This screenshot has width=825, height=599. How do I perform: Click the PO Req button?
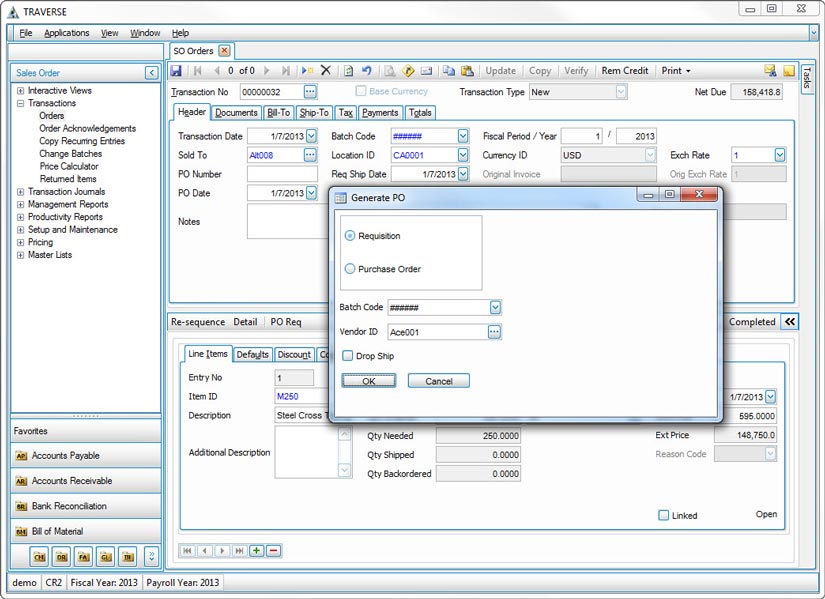pyautogui.click(x=286, y=322)
